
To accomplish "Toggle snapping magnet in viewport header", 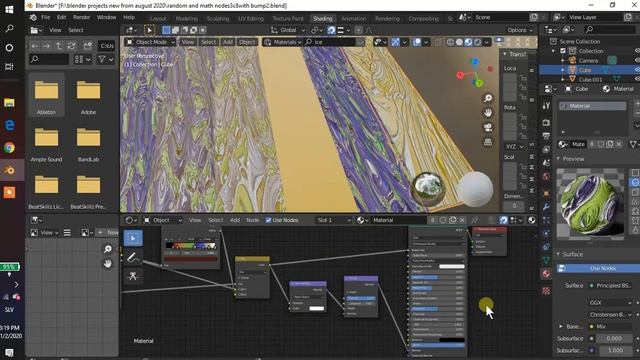I will [331, 30].
